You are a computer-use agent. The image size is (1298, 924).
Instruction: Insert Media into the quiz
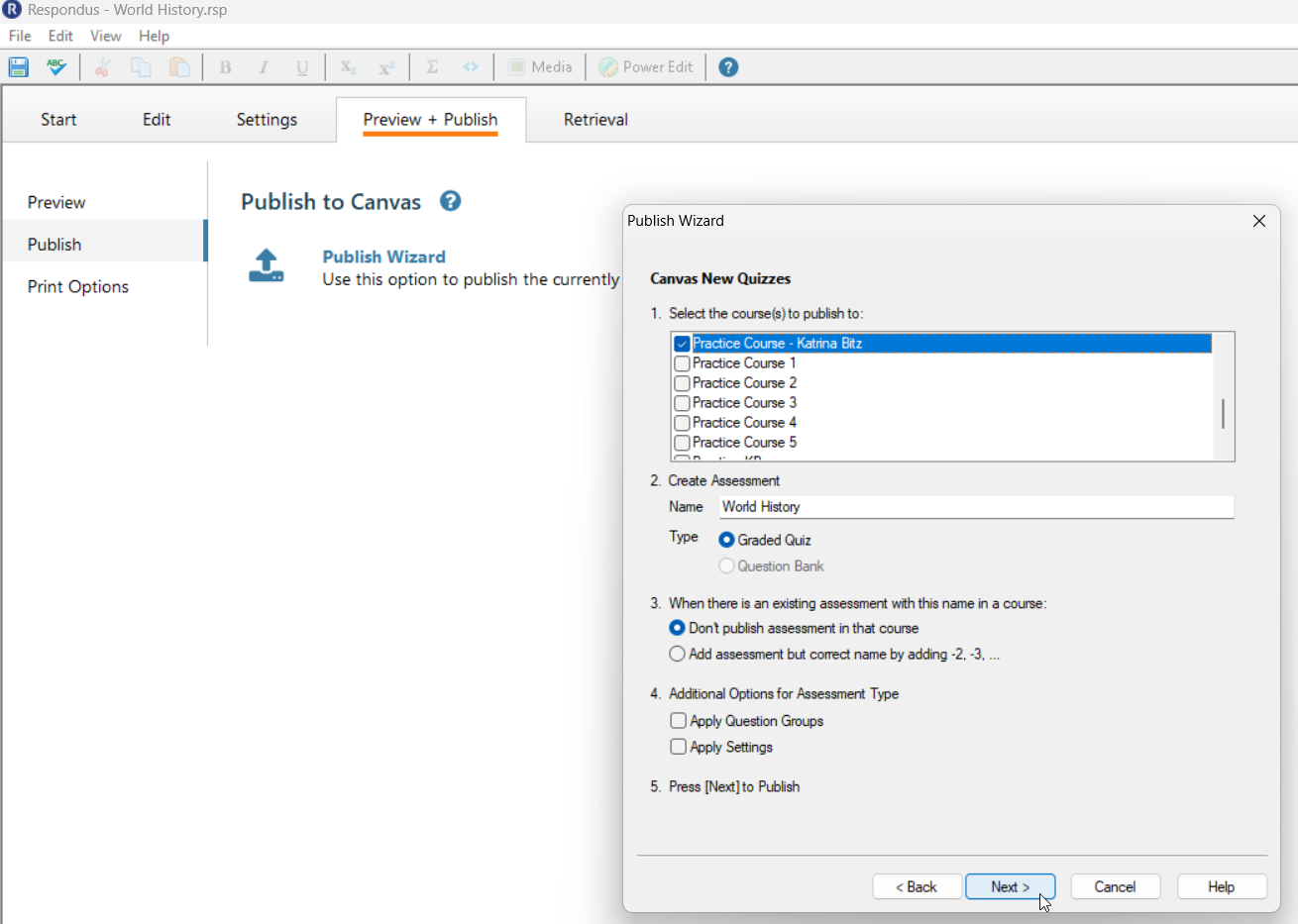tap(540, 66)
